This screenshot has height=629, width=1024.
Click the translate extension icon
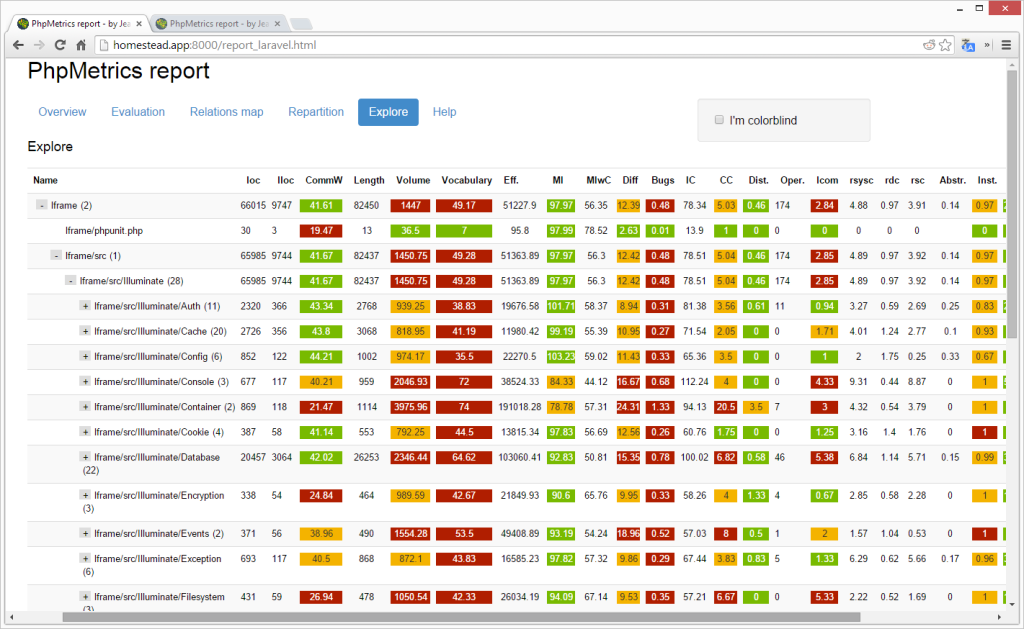point(968,45)
